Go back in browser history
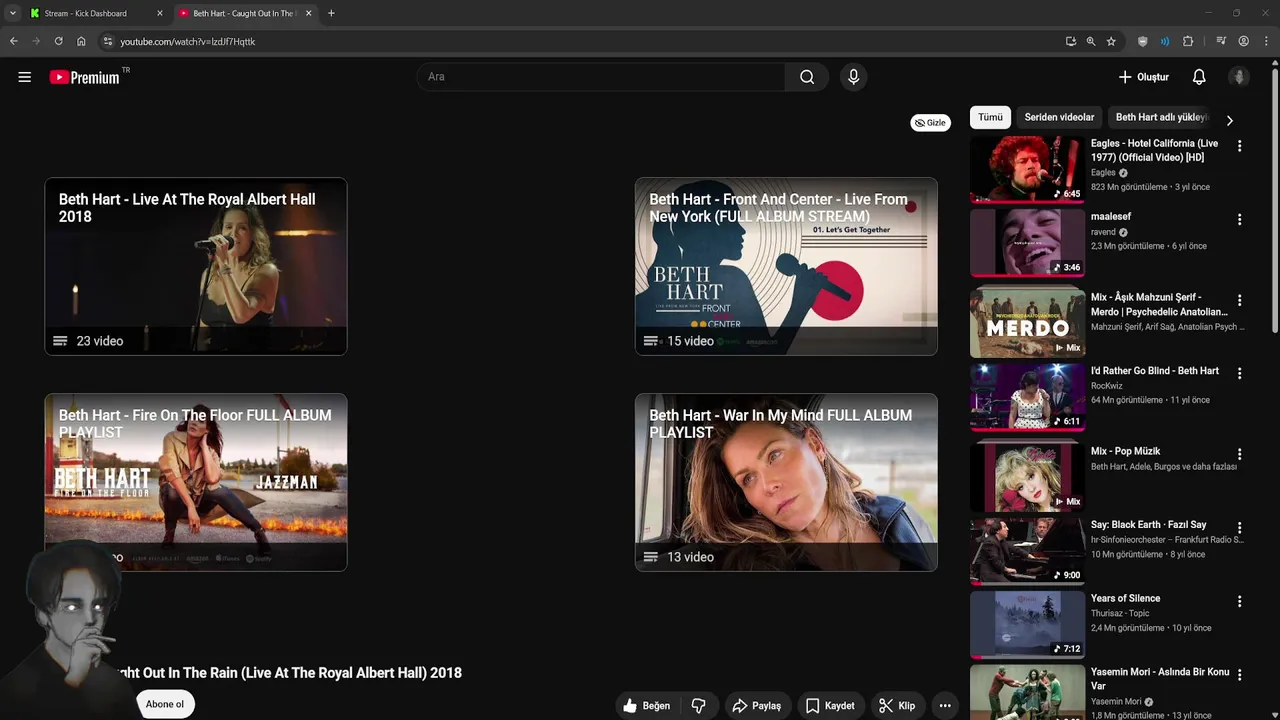This screenshot has width=1280, height=720. pos(14,41)
